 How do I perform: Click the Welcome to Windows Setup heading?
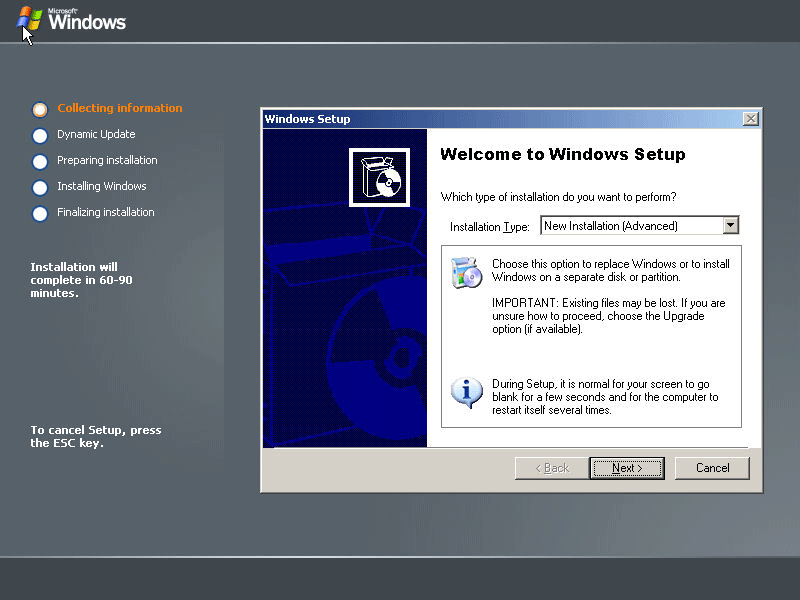coord(563,154)
